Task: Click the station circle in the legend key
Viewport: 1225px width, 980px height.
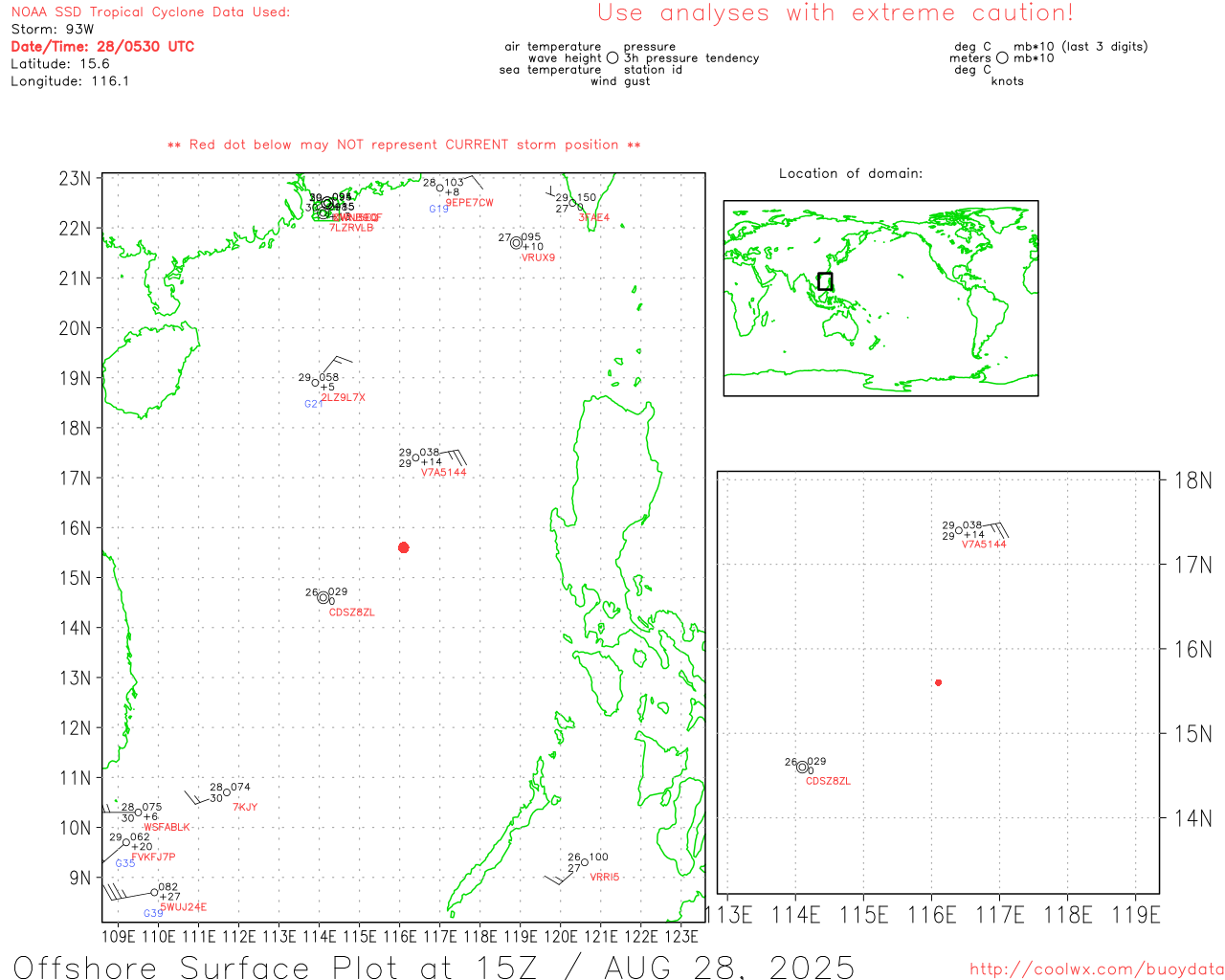Action: (x=612, y=58)
